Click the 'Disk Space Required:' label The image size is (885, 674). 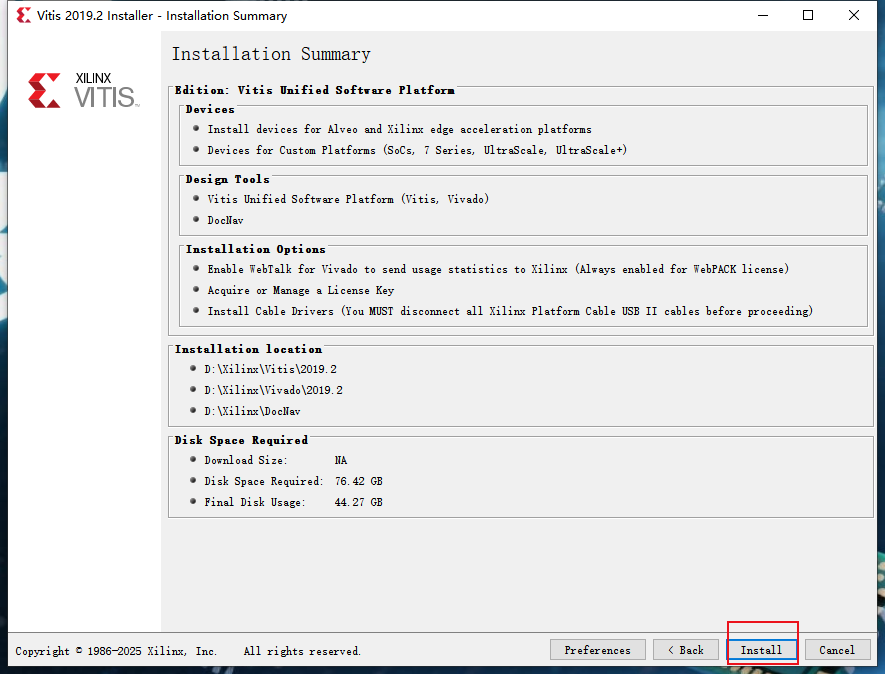[x=264, y=481]
